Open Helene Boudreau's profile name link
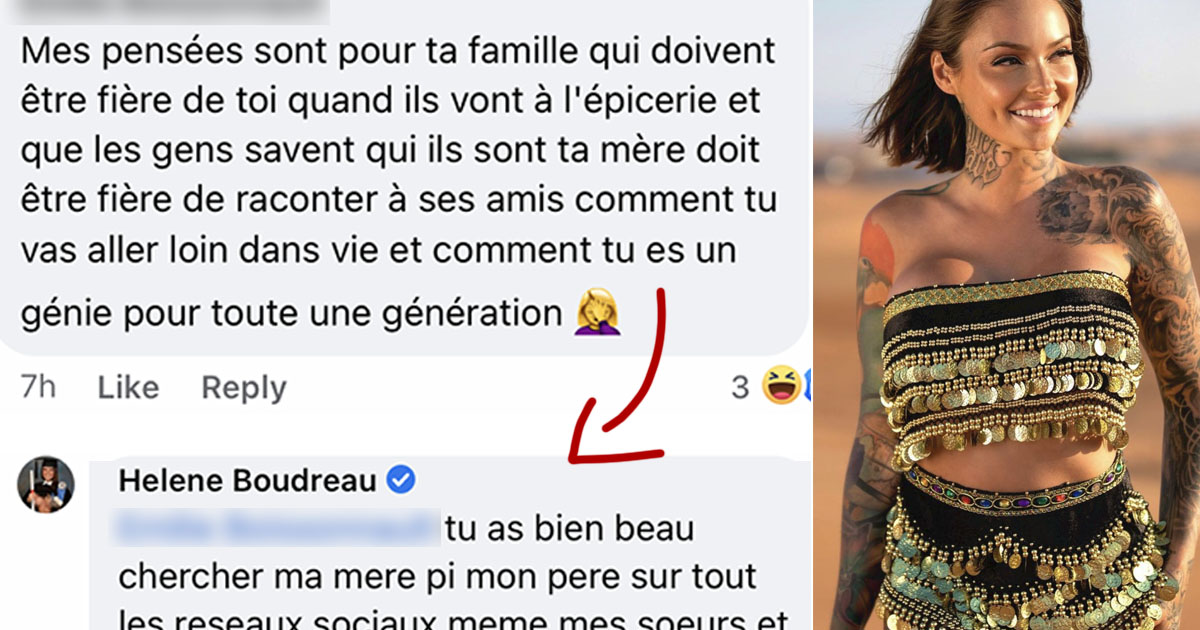 pyautogui.click(x=248, y=480)
